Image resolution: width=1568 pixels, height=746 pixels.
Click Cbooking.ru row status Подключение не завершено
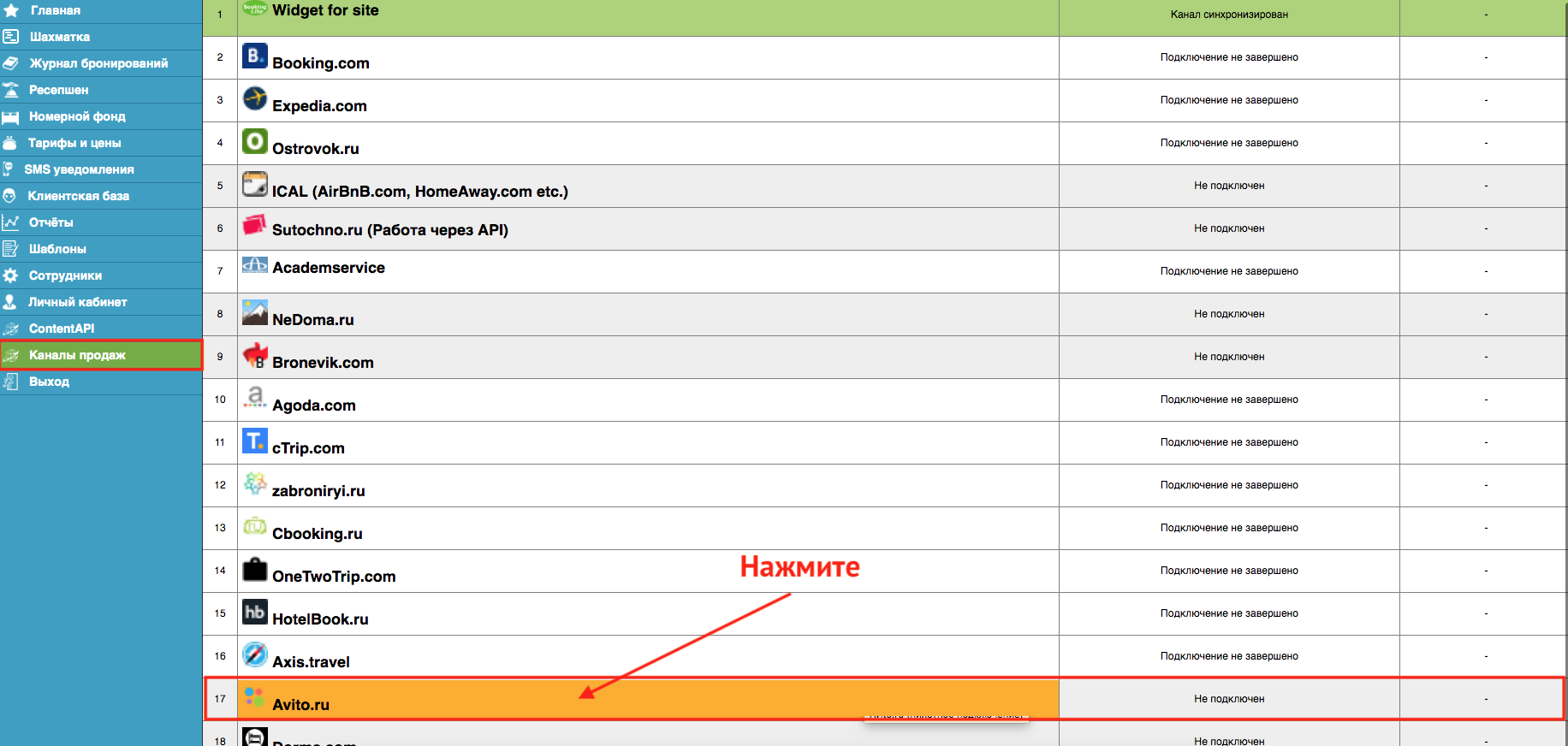(x=1229, y=528)
